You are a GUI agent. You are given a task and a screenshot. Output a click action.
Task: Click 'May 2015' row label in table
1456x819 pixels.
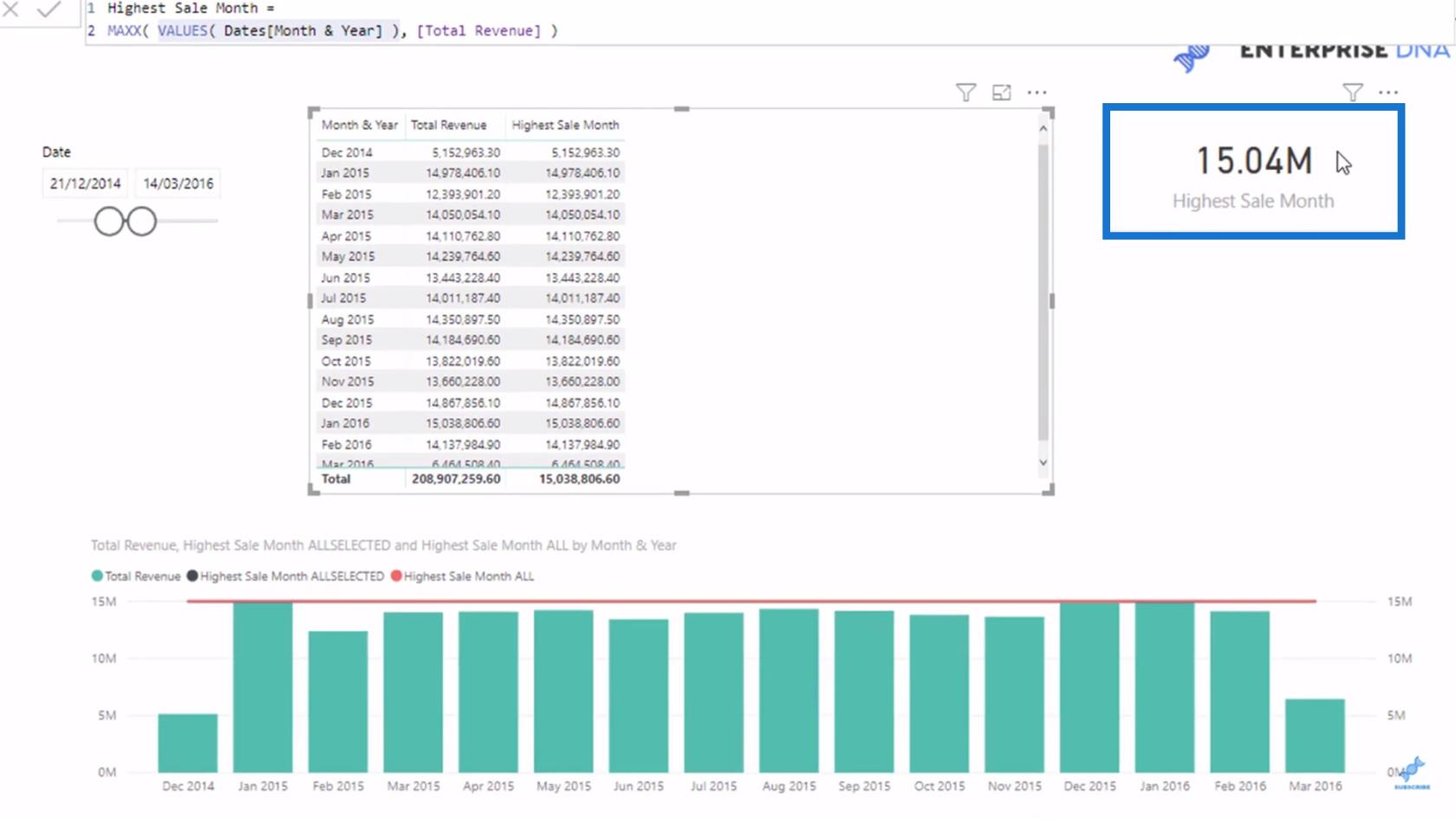click(x=348, y=257)
